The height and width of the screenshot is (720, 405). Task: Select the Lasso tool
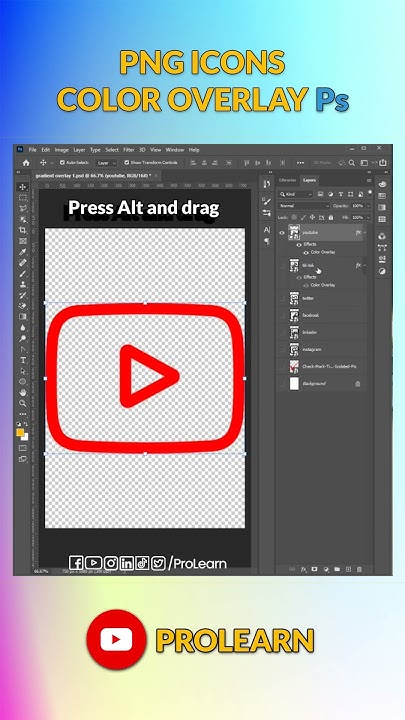click(x=22, y=208)
